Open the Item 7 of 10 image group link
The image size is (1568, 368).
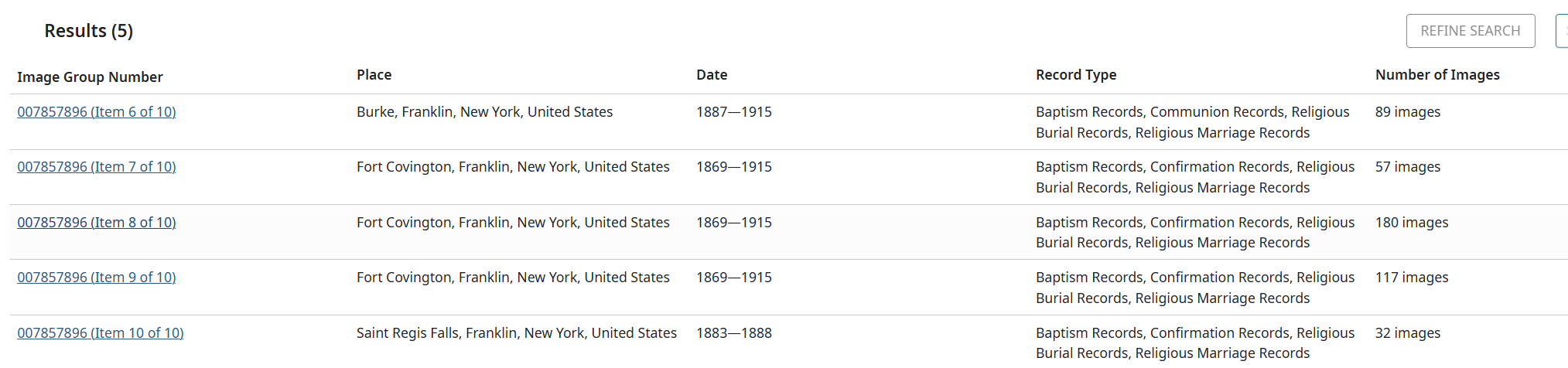(97, 167)
